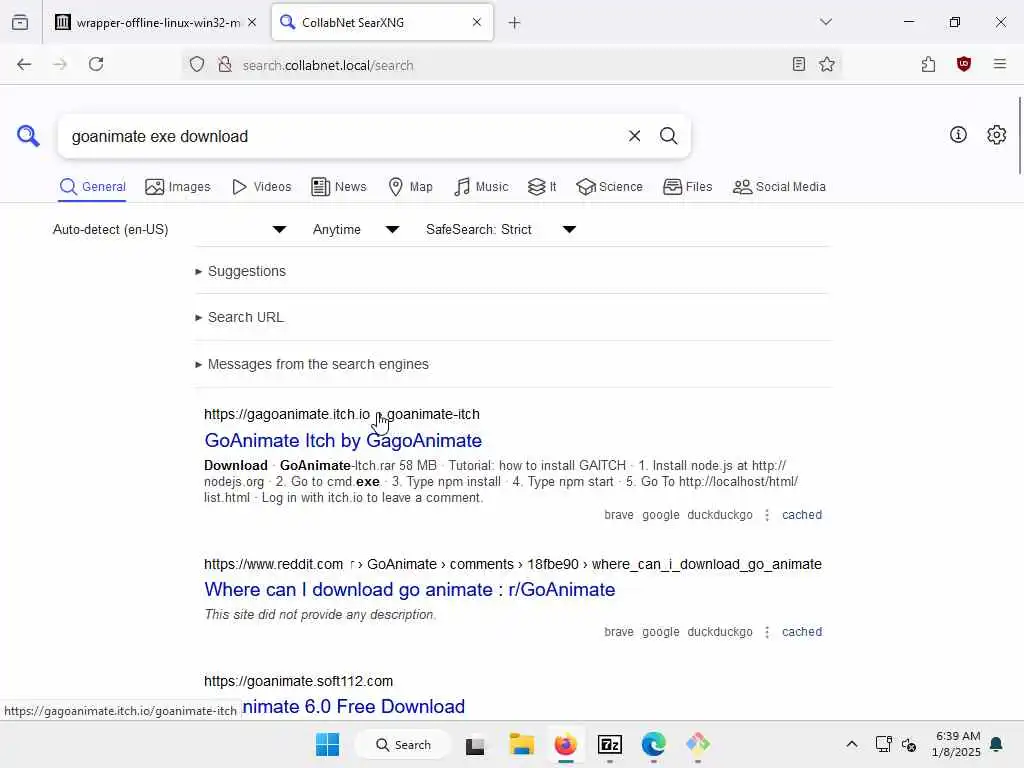Switch to the Videos category

click(x=261, y=187)
